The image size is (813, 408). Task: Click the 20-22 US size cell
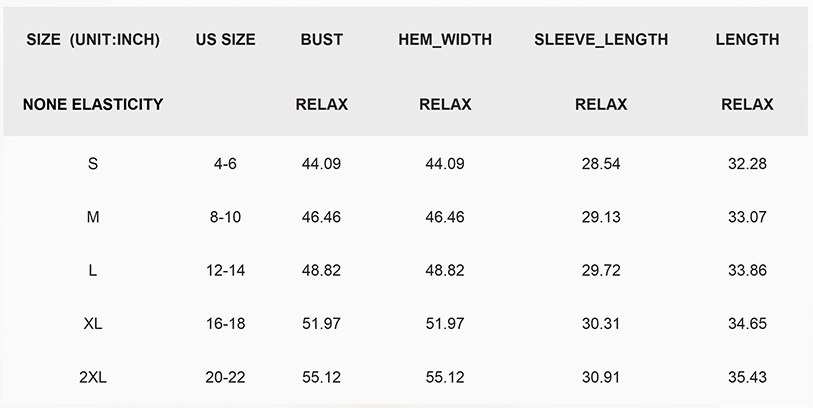pyautogui.click(x=225, y=377)
